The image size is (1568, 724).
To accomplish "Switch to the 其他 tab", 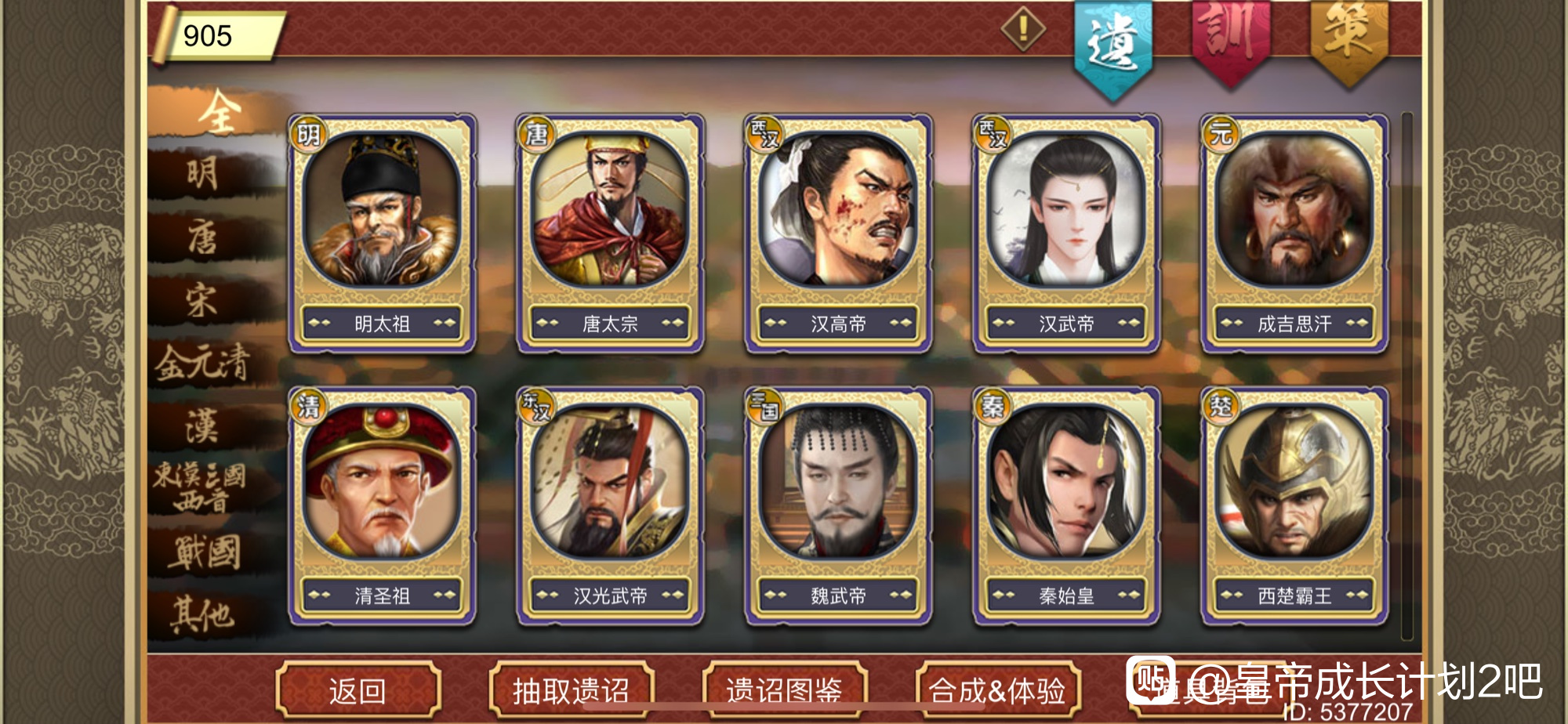I will click(204, 615).
